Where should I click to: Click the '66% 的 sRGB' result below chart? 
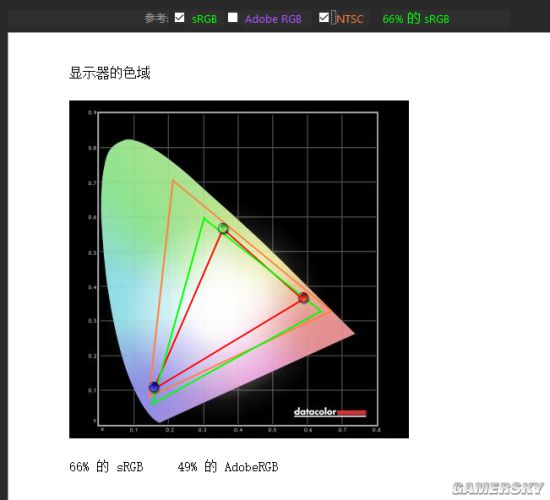pyautogui.click(x=106, y=467)
